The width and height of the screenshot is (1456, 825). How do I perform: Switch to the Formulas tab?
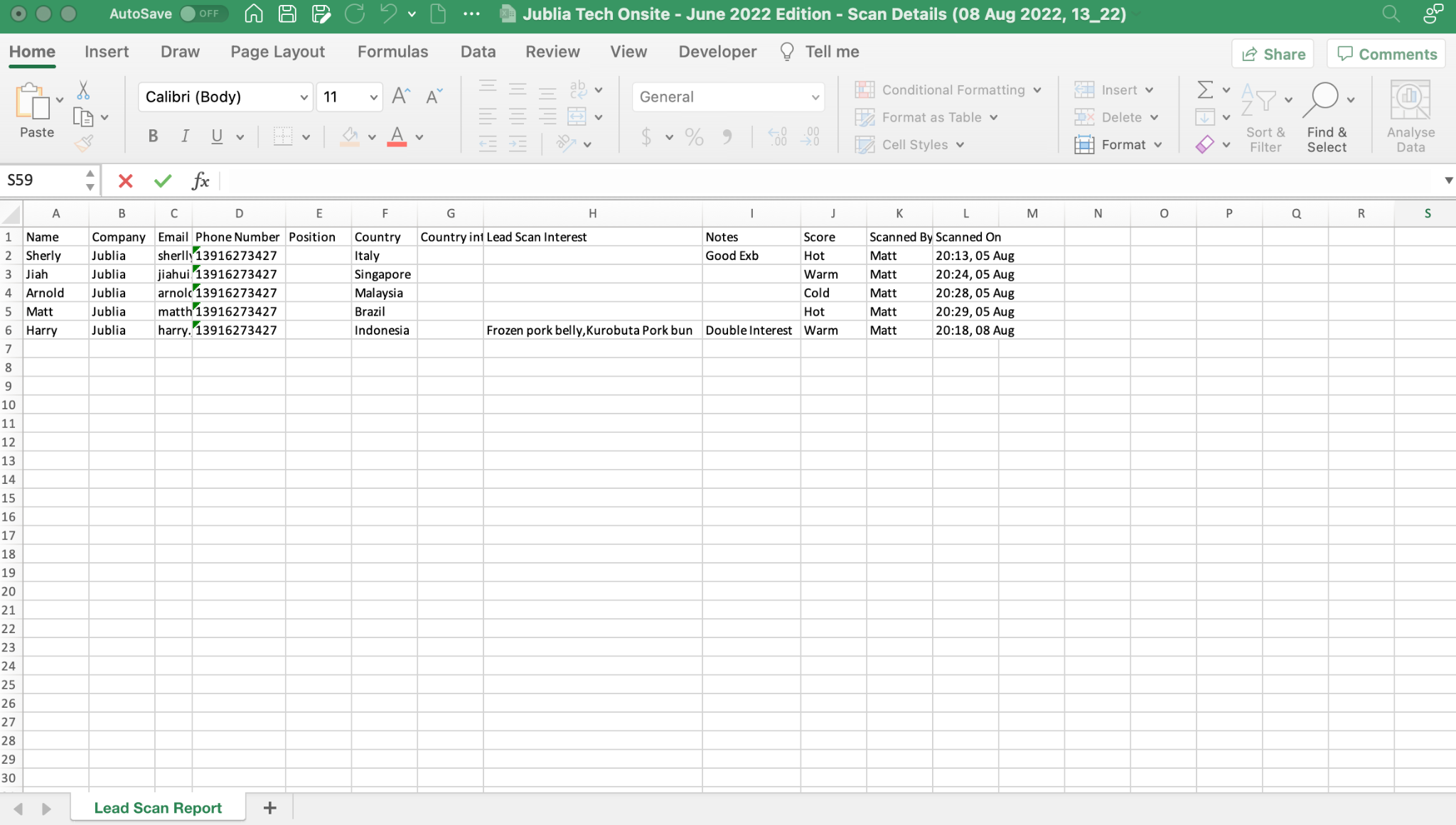(392, 52)
